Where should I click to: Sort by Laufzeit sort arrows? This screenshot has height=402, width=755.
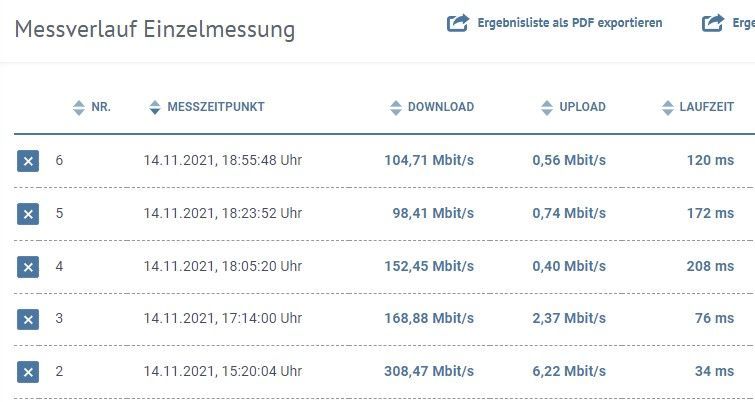click(669, 107)
